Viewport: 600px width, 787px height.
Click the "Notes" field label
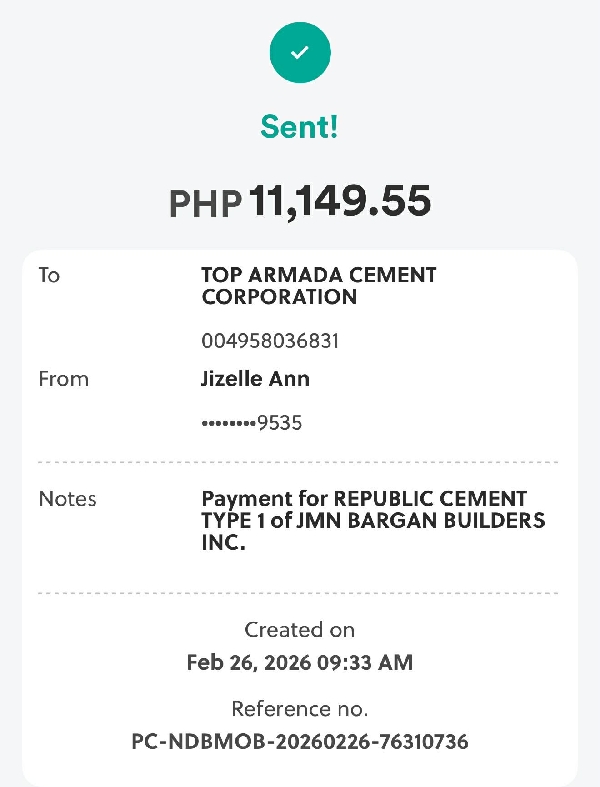coord(66,498)
